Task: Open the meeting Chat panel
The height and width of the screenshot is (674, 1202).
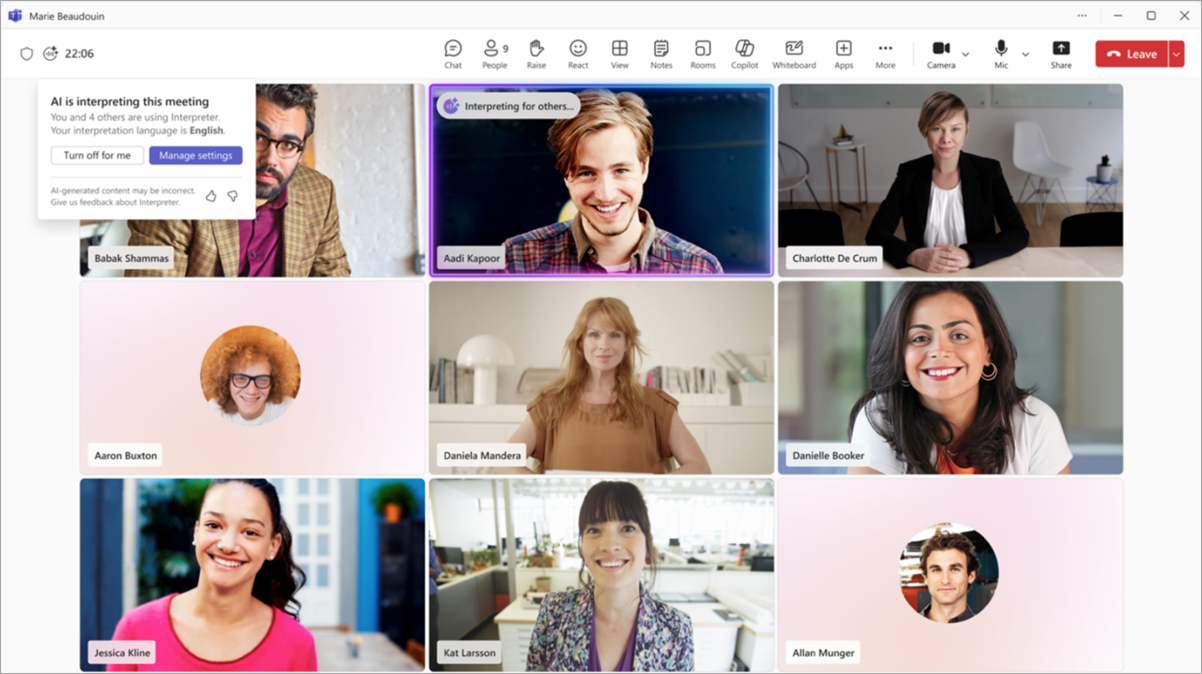Action: 452,53
